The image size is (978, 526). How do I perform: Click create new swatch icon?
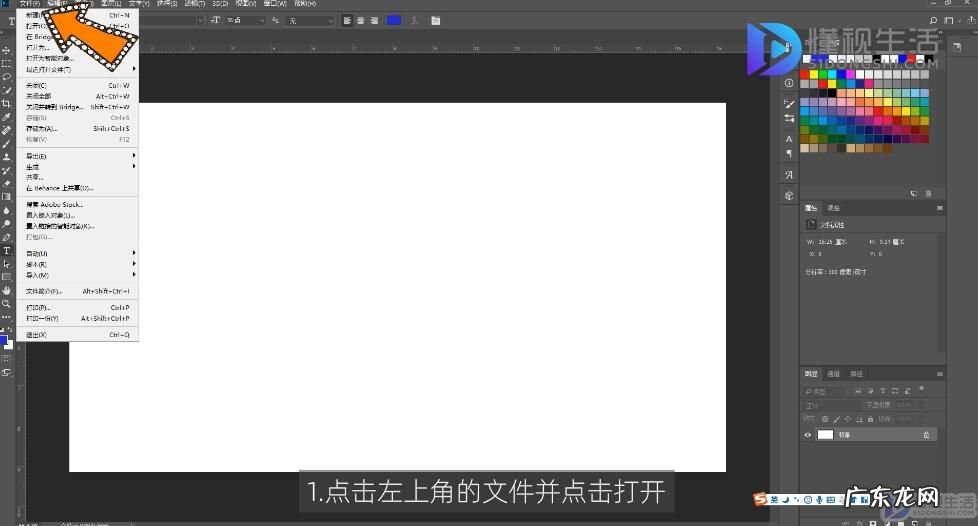(x=914, y=193)
